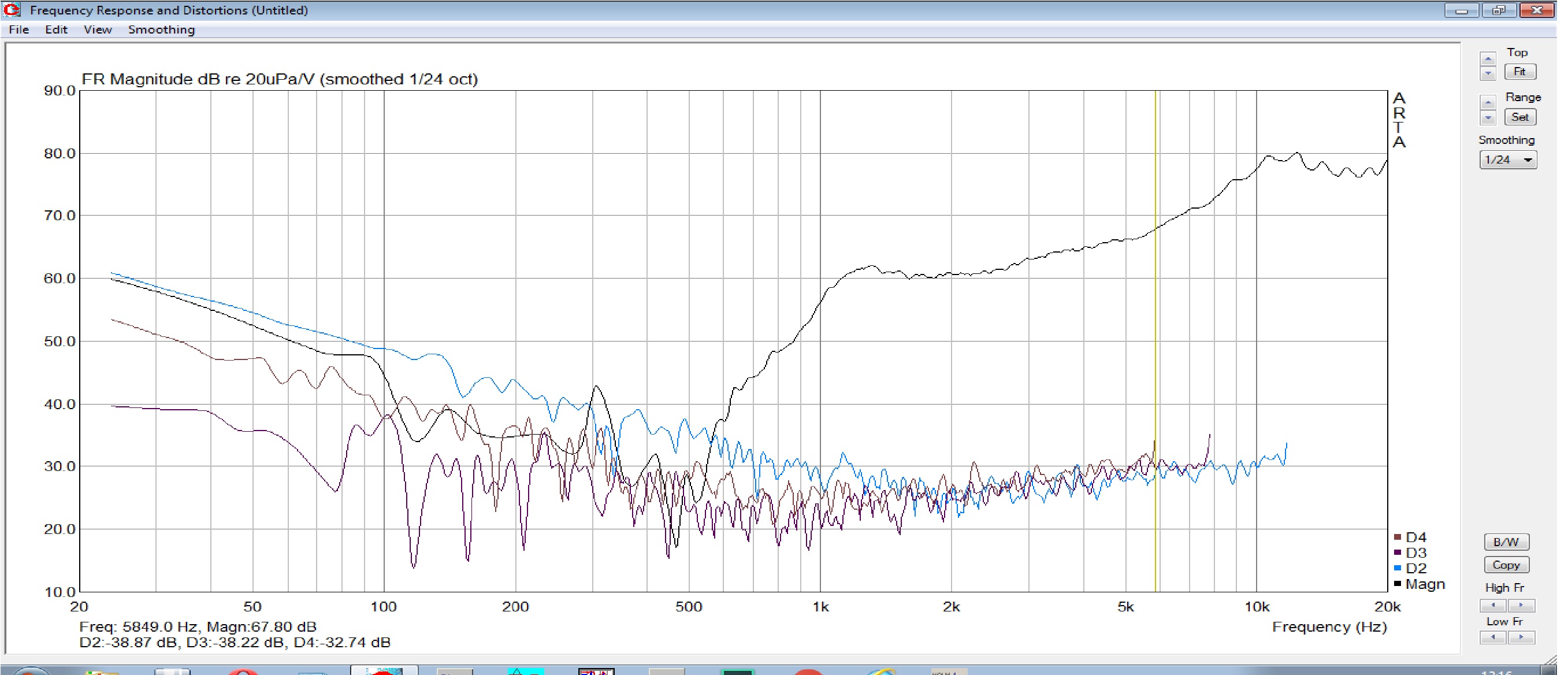Screen dimensions: 1568x675
Task: Click the Top up arrow stepper
Action: 1487,60
